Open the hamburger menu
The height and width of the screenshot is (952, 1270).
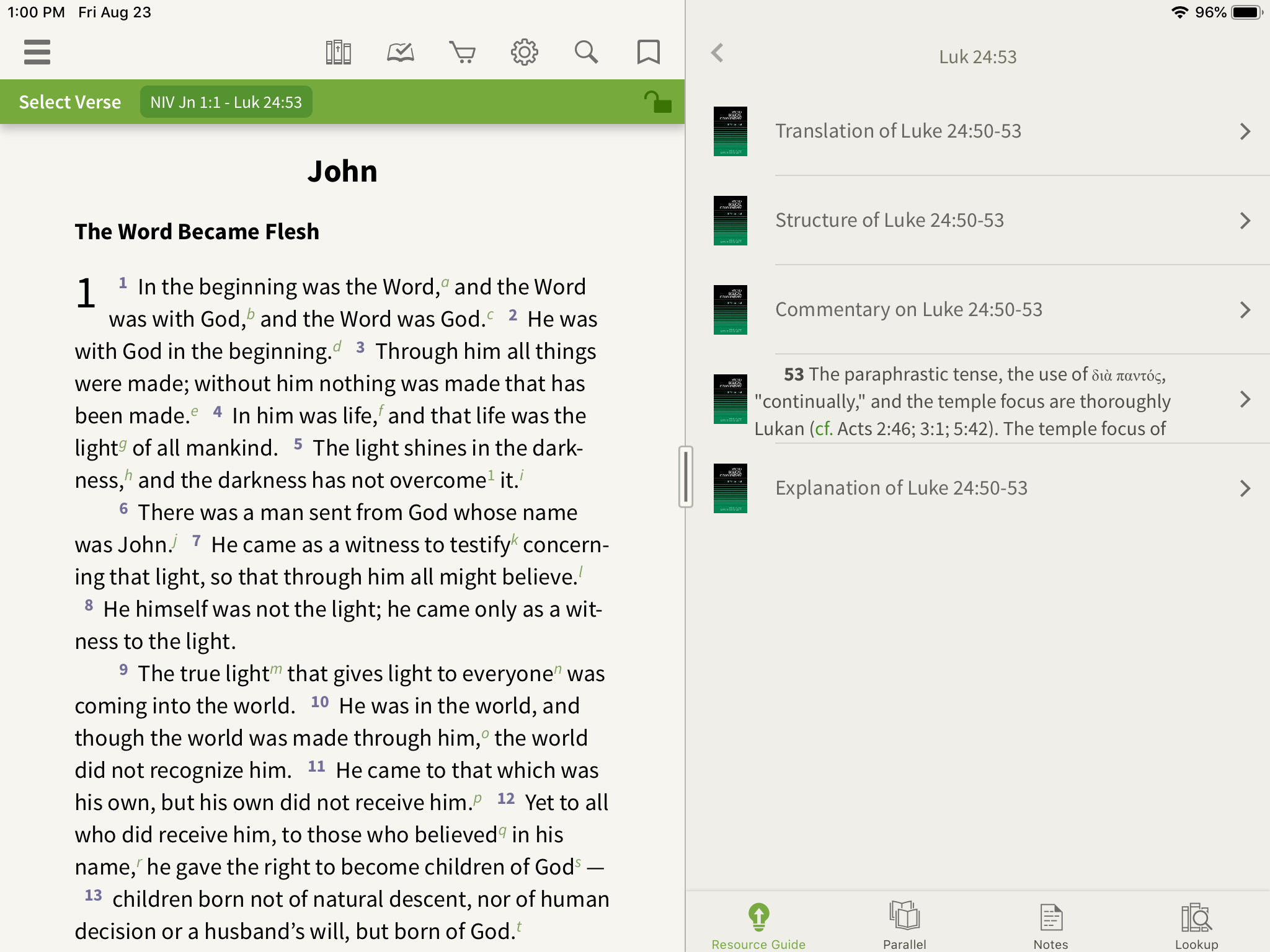coord(37,52)
